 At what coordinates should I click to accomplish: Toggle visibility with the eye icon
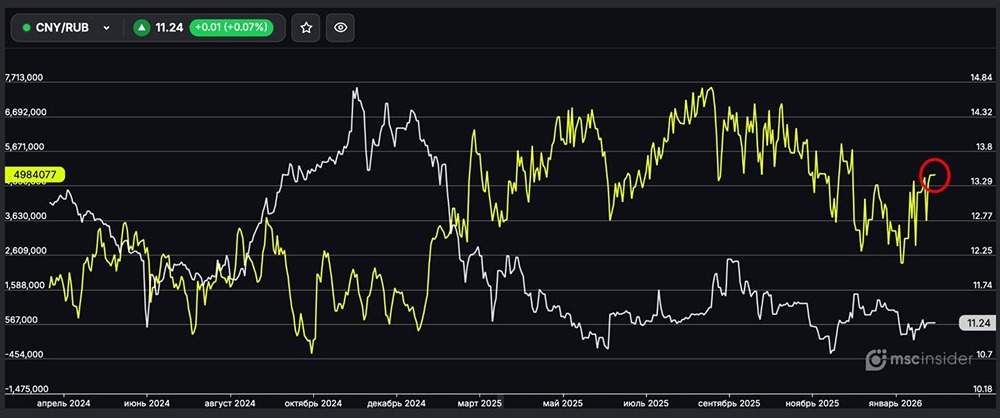pos(341,27)
